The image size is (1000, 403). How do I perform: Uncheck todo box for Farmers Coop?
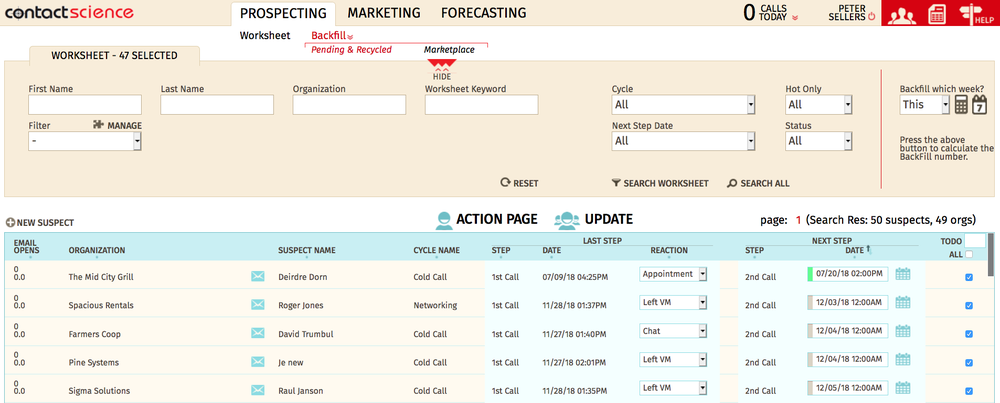(969, 334)
